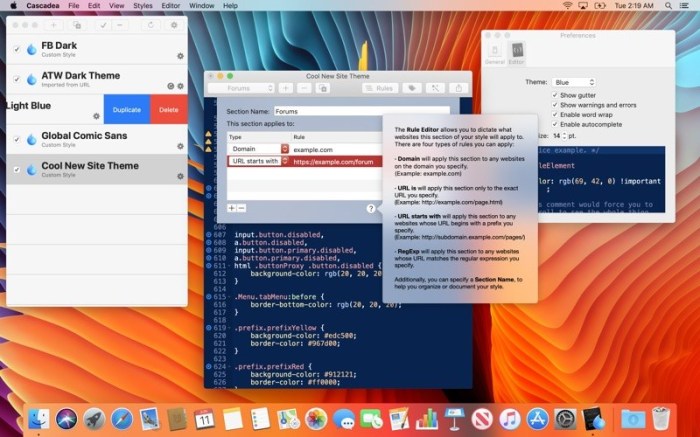Click the help question mark button

tap(371, 208)
